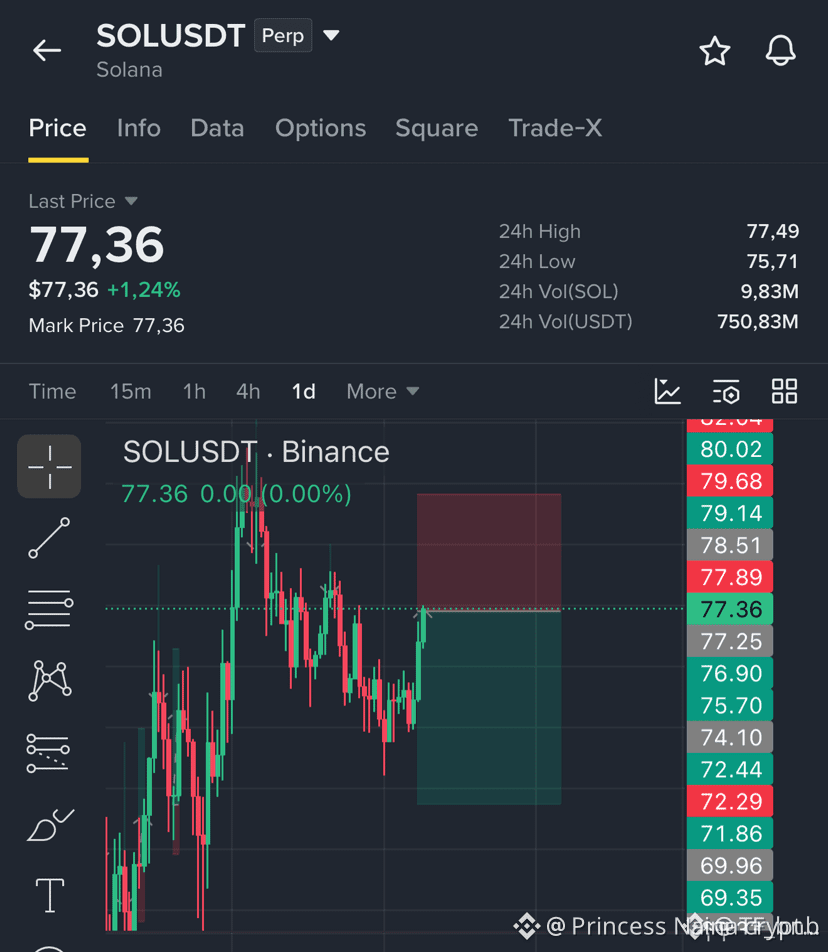Viewport: 828px width, 952px height.
Task: Click the green take-profit zone on chart
Action: point(489,707)
